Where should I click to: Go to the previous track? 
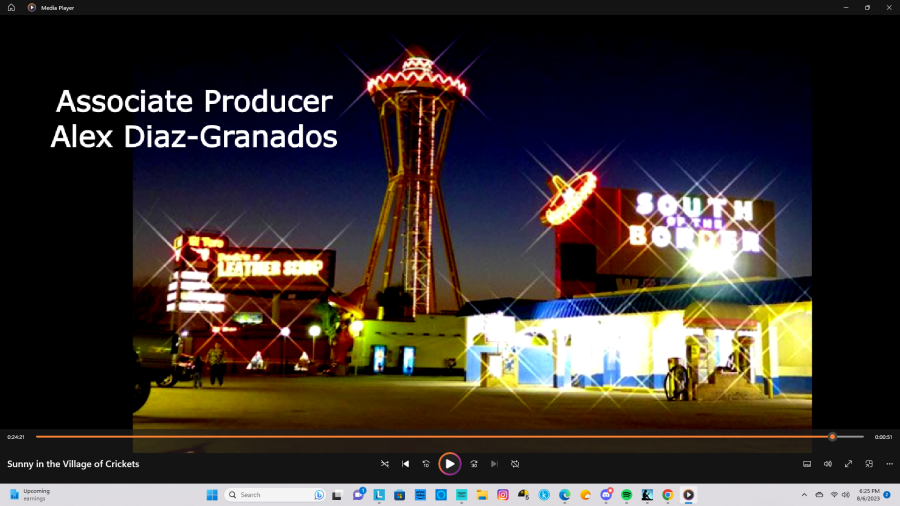coord(405,464)
